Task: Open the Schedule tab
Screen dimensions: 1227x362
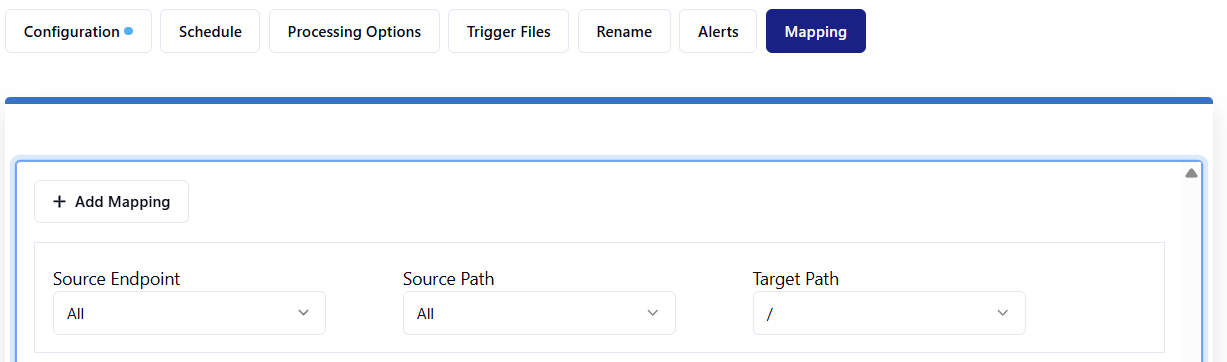Action: click(210, 31)
